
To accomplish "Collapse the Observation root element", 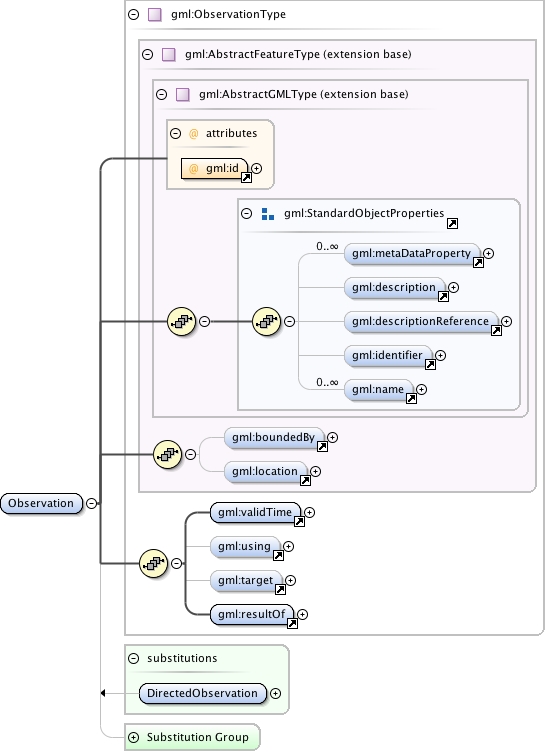I will pyautogui.click(x=91, y=503).
